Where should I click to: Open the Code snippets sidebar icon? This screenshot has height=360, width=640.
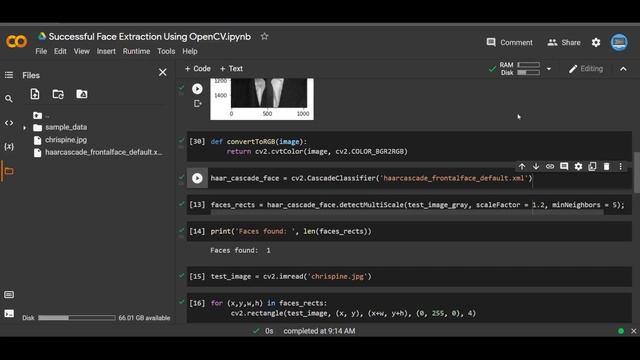9,122
